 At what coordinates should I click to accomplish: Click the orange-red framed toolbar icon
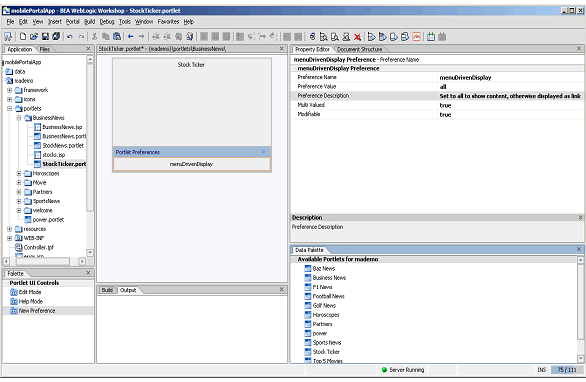pyautogui.click(x=417, y=37)
